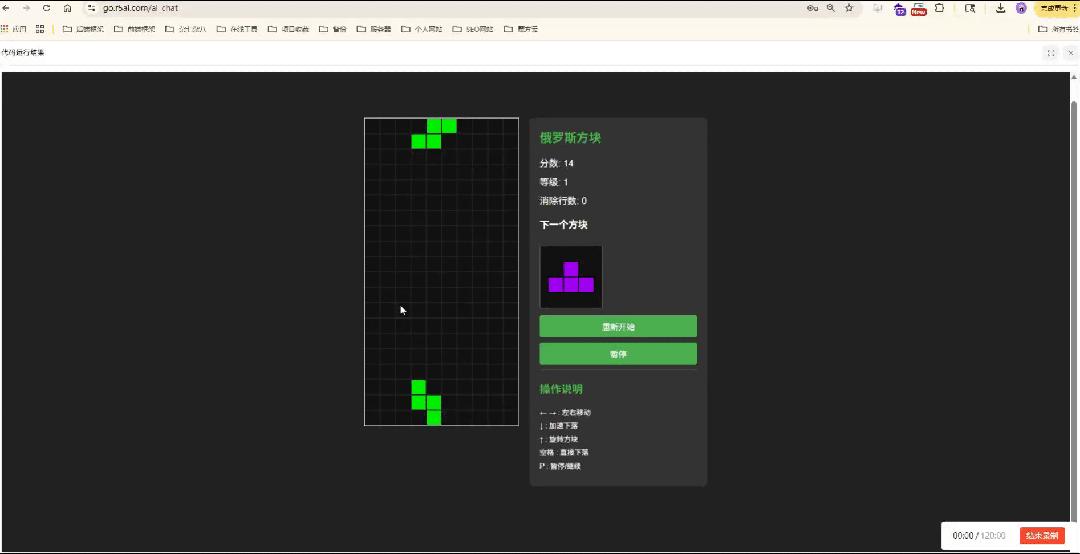Click the 00:00 / 120:00 recording timer
Image resolution: width=1080 pixels, height=554 pixels.
[x=979, y=535]
